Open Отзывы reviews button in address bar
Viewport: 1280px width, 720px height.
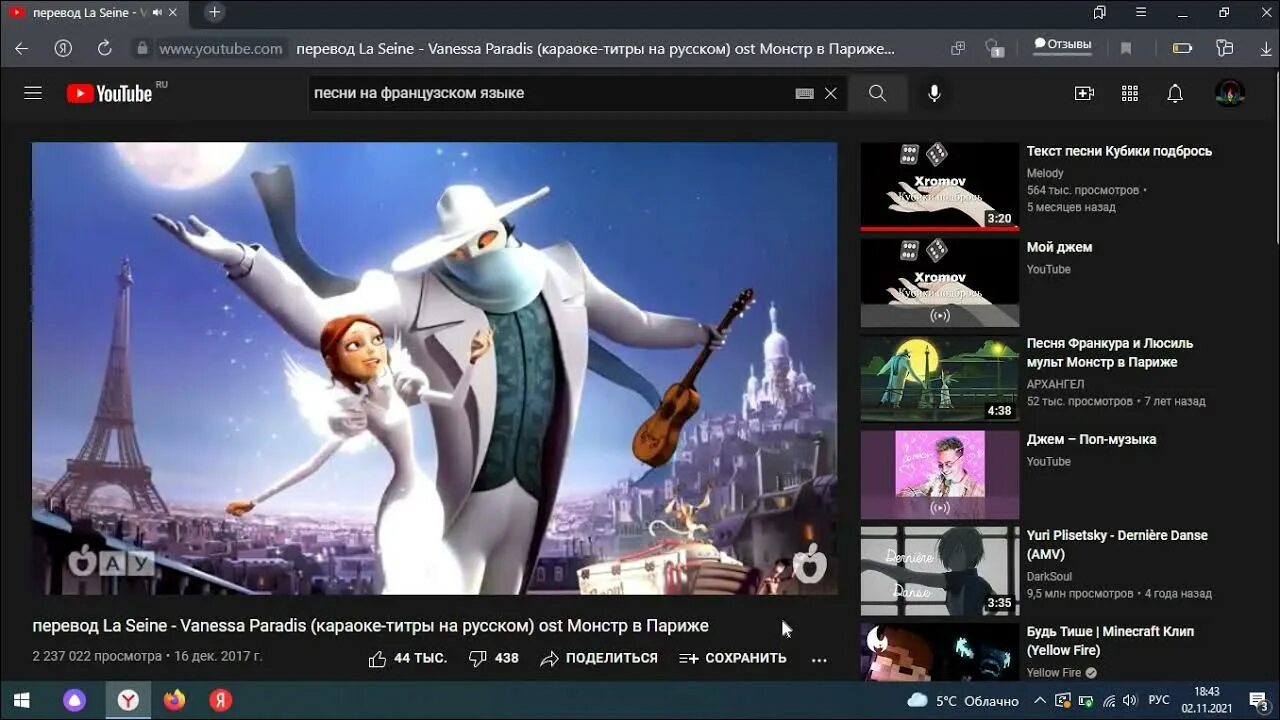(x=1062, y=45)
